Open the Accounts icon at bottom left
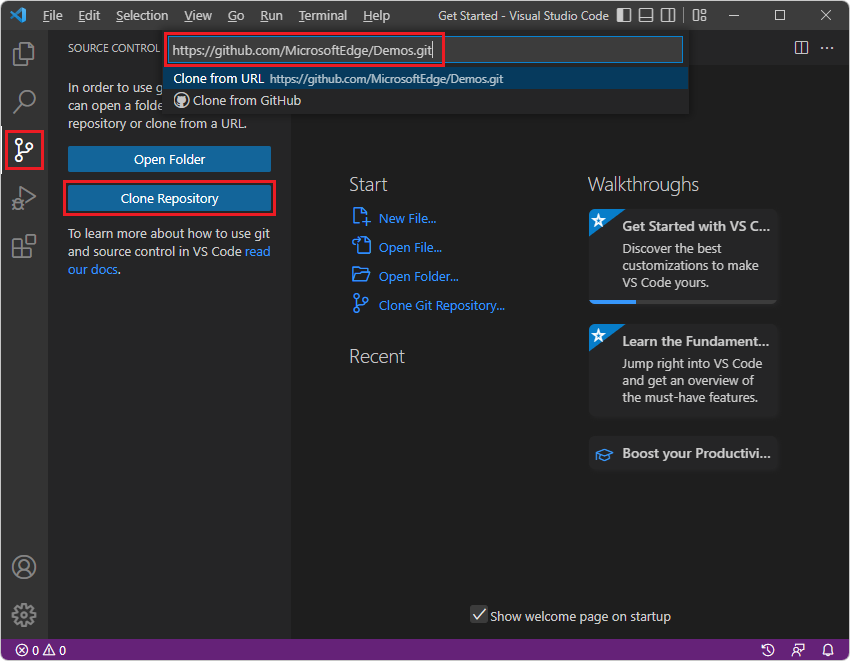This screenshot has width=850, height=661. click(x=23, y=567)
